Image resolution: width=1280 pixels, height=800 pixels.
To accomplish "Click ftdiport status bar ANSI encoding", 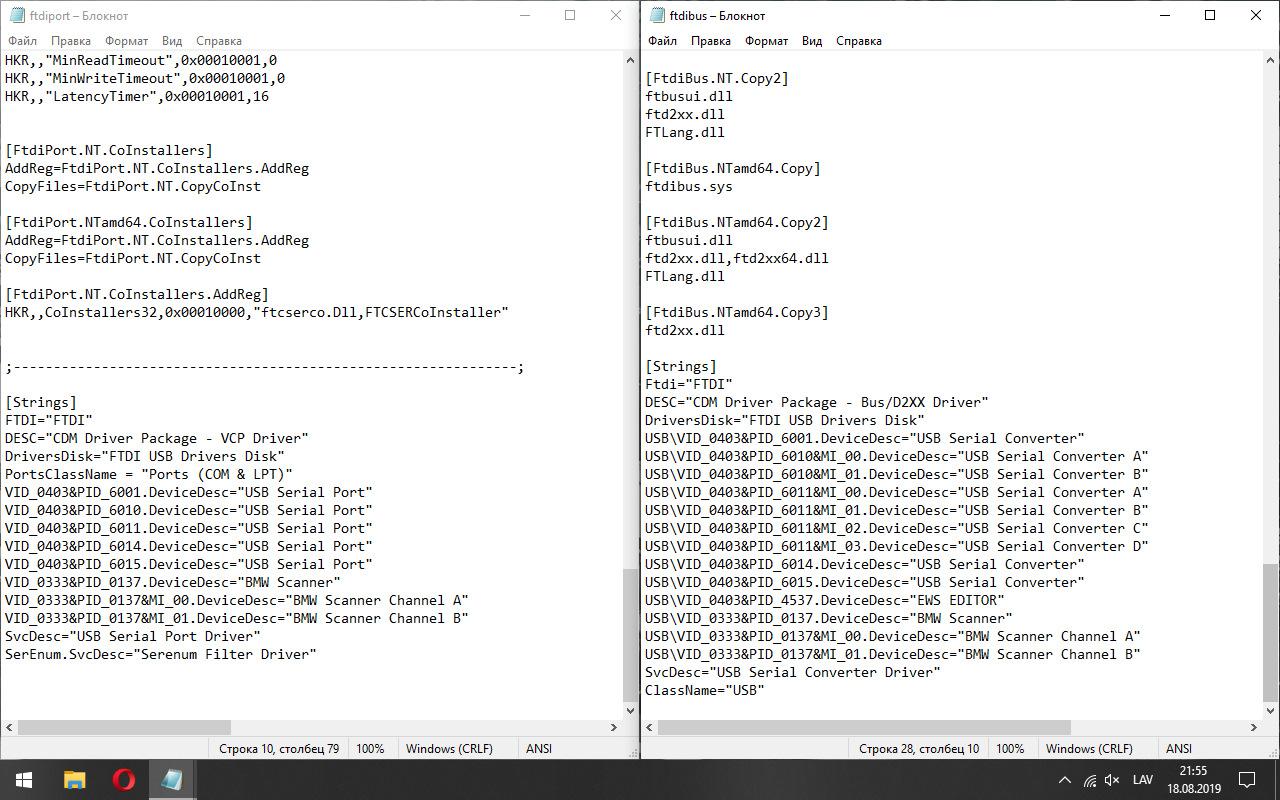I will point(539,748).
